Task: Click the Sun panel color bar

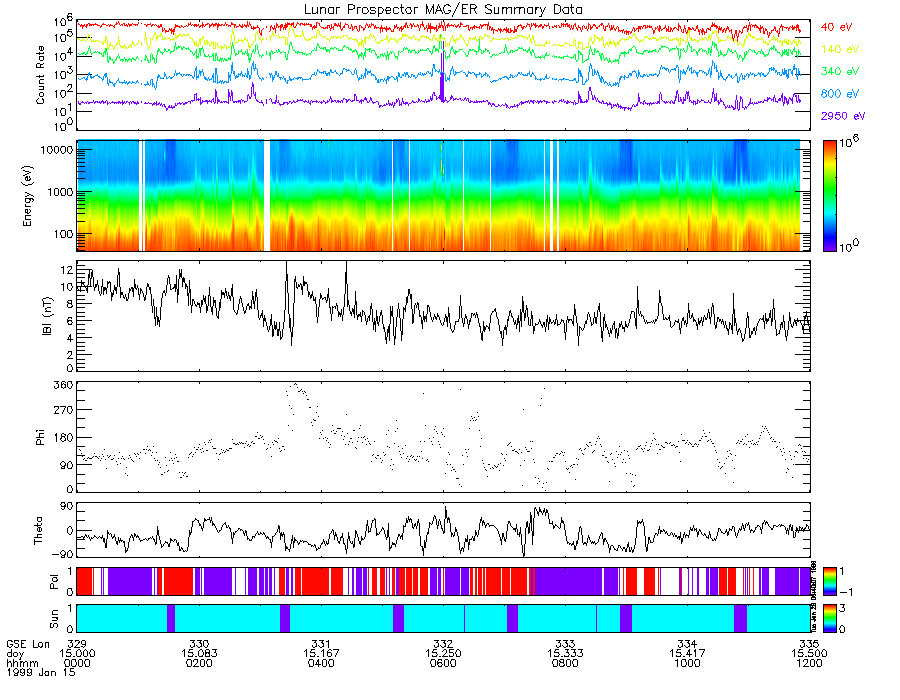Action: tap(829, 618)
